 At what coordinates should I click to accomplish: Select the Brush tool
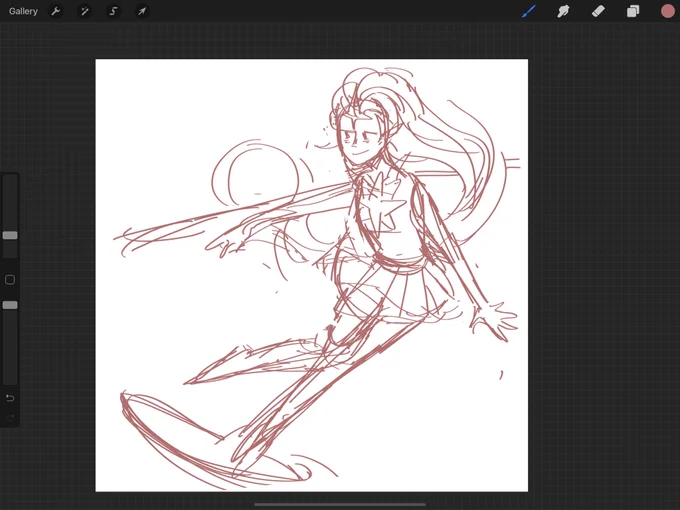(x=529, y=11)
